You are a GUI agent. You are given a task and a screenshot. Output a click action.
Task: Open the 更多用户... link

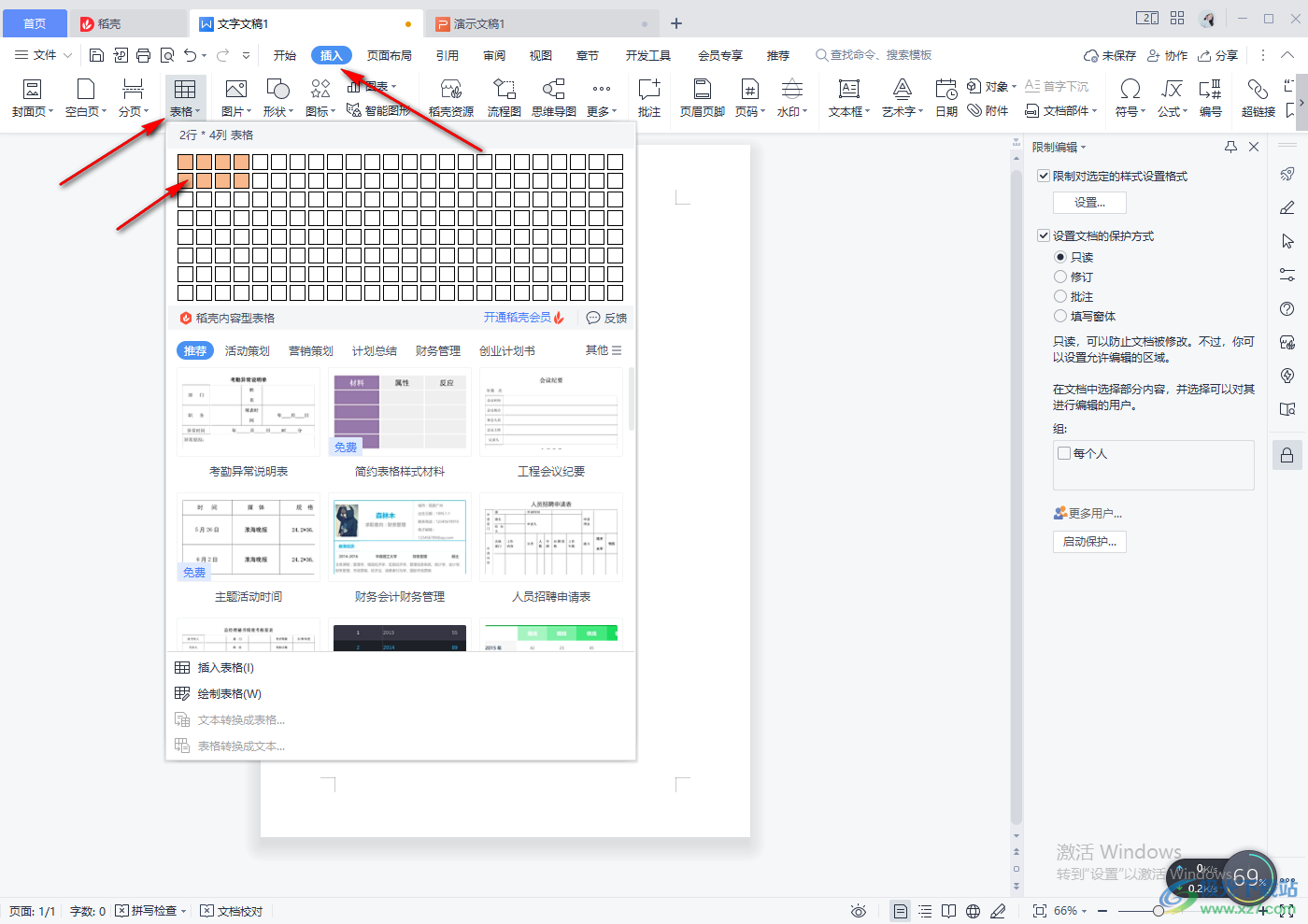[1088, 513]
